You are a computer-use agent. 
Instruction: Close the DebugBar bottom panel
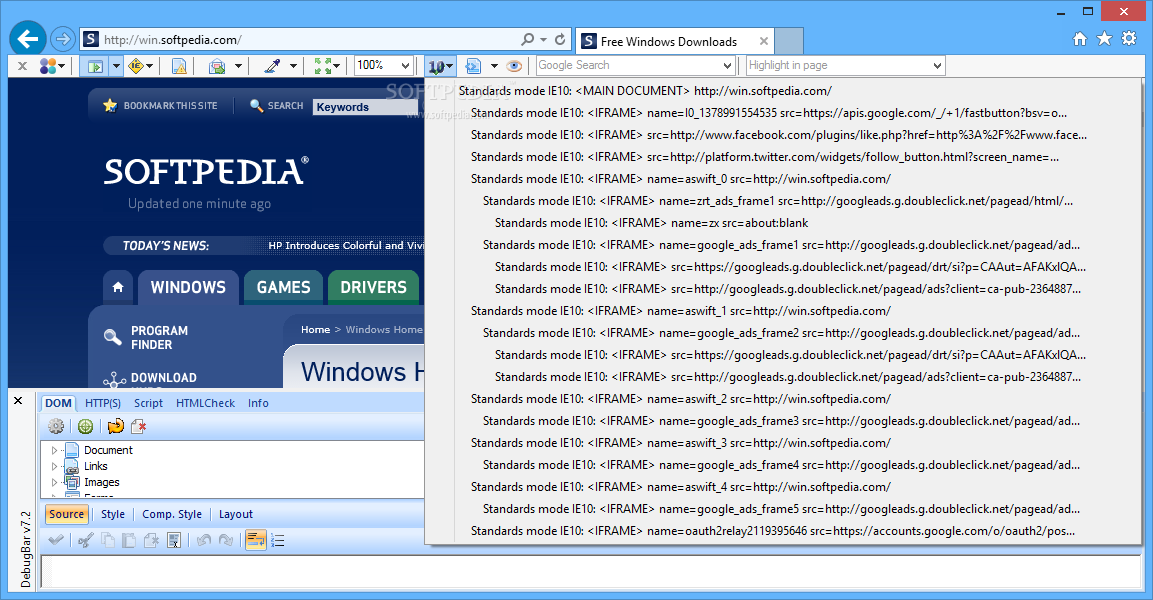pos(18,401)
